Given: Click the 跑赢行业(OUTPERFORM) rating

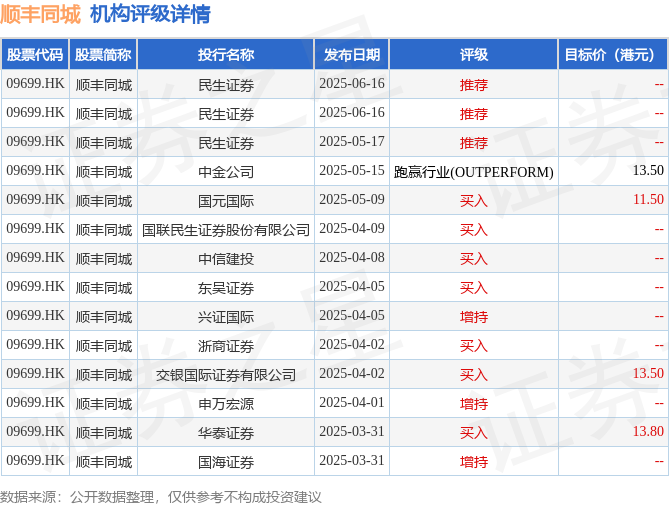Looking at the screenshot, I should click(x=474, y=172).
